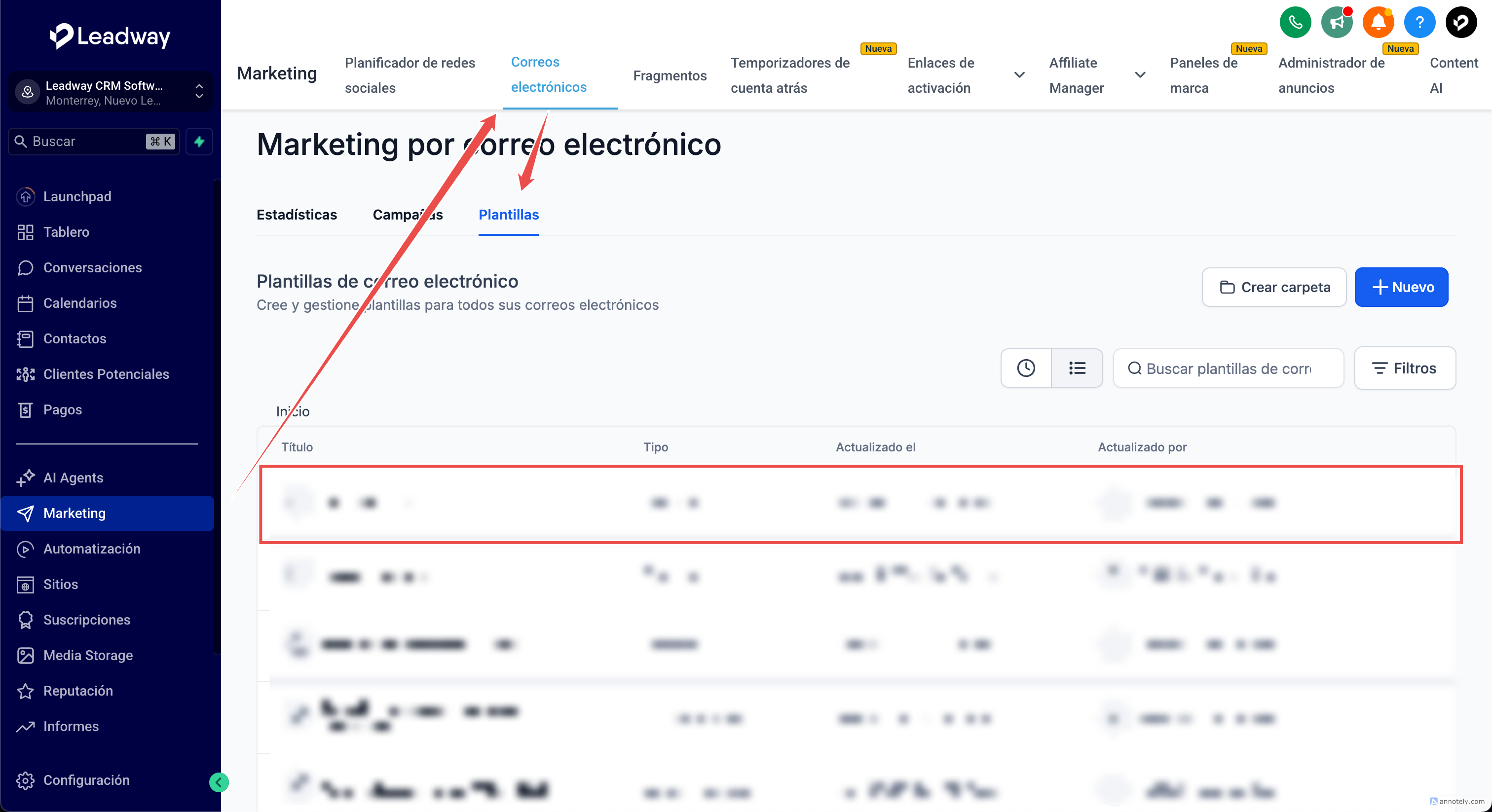Click the blue help question mark icon

pyautogui.click(x=1419, y=23)
